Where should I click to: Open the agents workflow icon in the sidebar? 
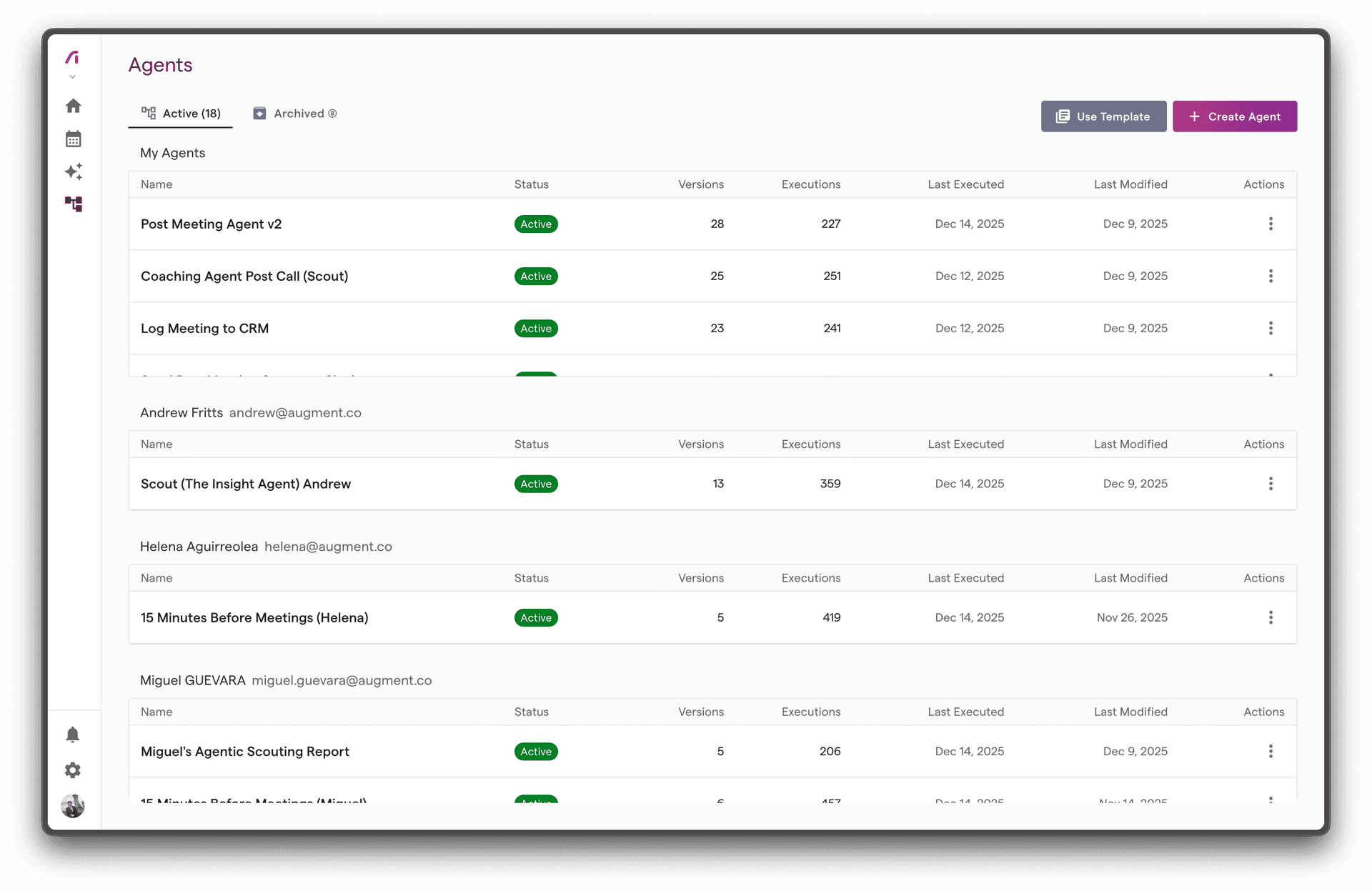(73, 204)
